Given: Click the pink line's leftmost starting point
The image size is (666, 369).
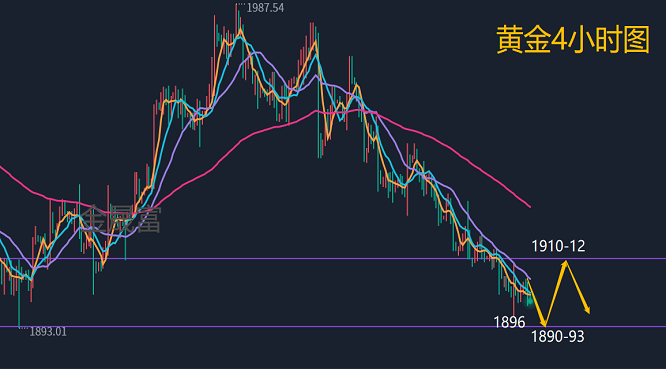Looking at the screenshot, I should coord(1,168).
